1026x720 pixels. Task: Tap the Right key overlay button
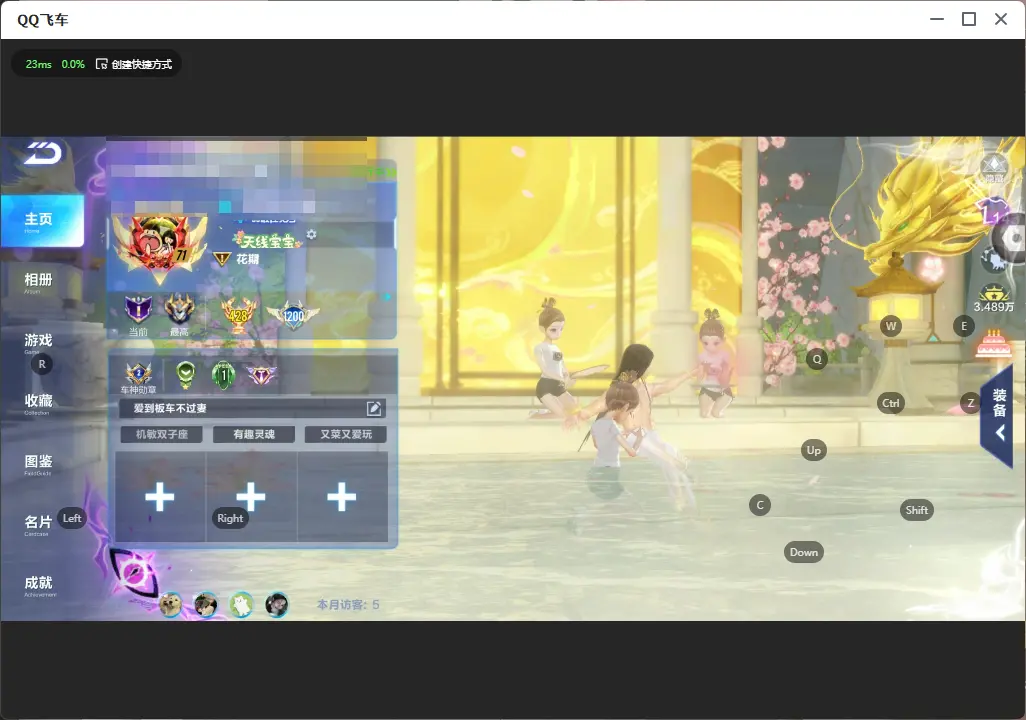pyautogui.click(x=230, y=518)
